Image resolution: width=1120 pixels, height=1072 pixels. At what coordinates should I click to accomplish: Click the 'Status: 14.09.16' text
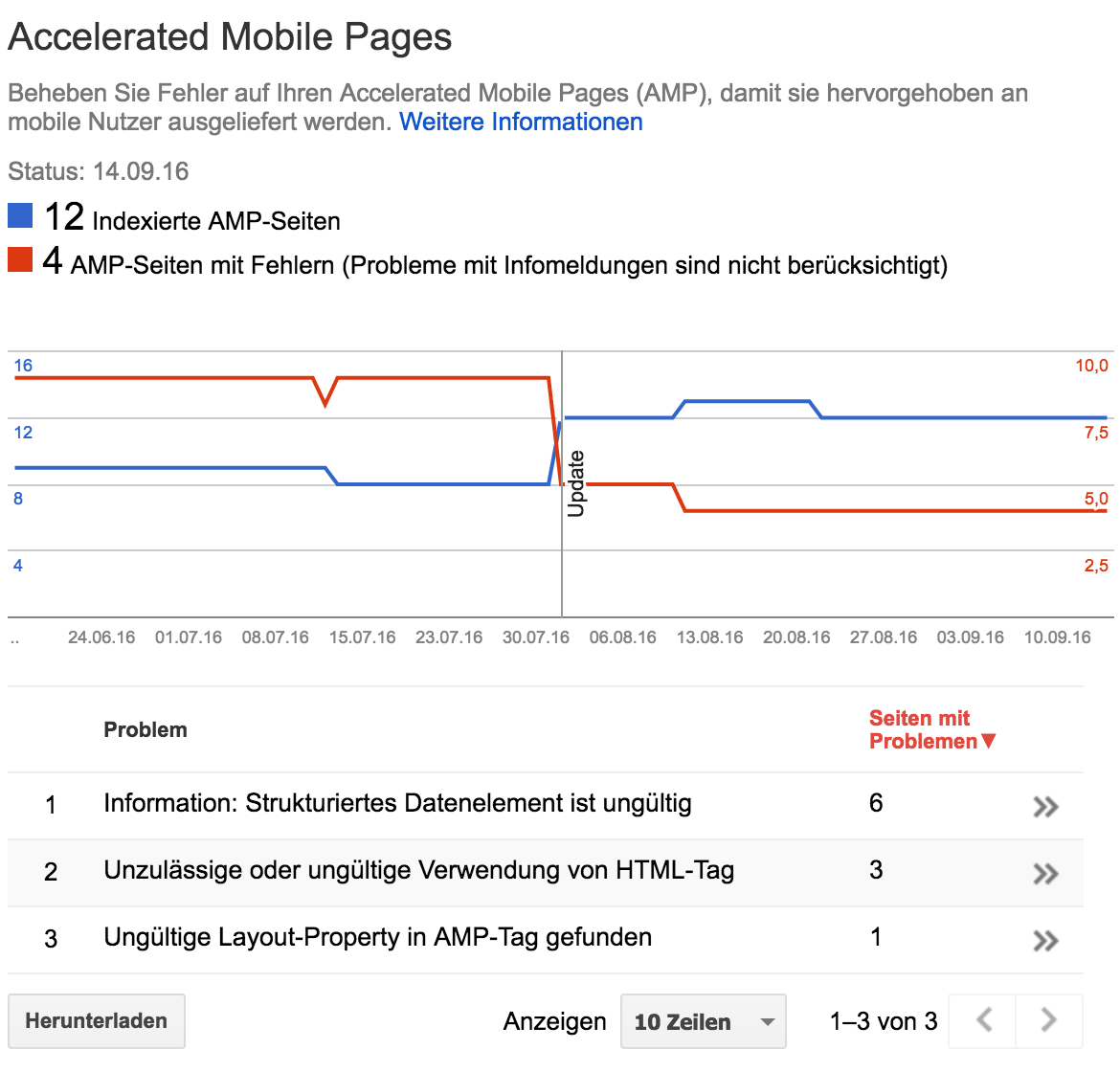tap(98, 171)
